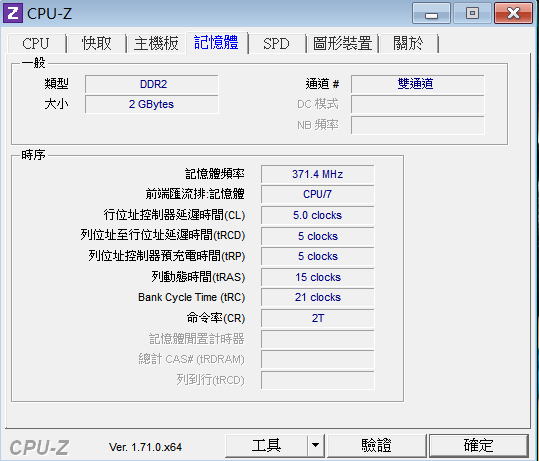Click the CPU-Z title bar text
Viewport: 539px width, 461px height.
50,14
